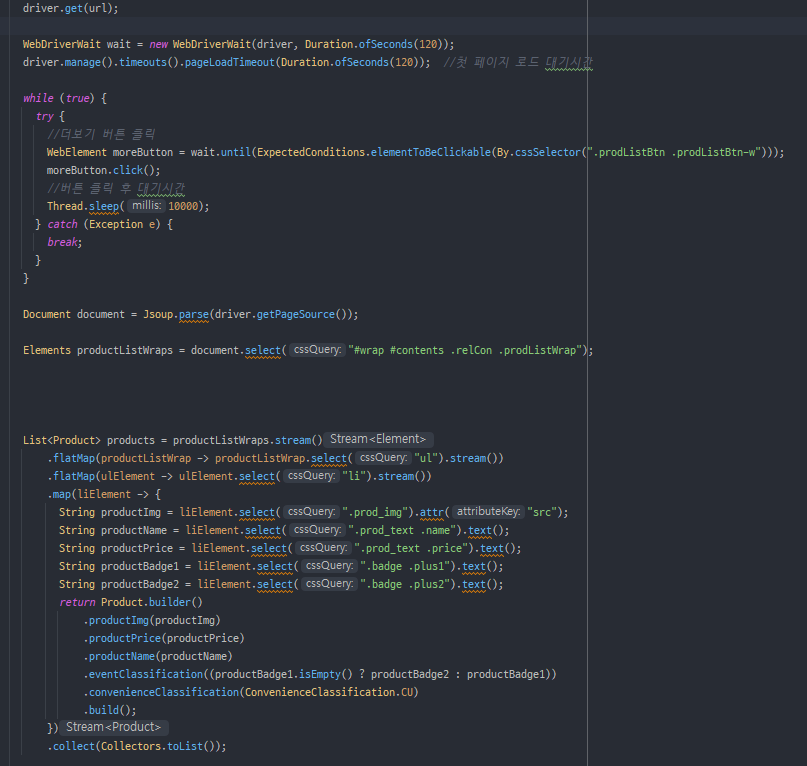
Task: Place cursor on the 'while' keyword
Action: click(x=38, y=98)
